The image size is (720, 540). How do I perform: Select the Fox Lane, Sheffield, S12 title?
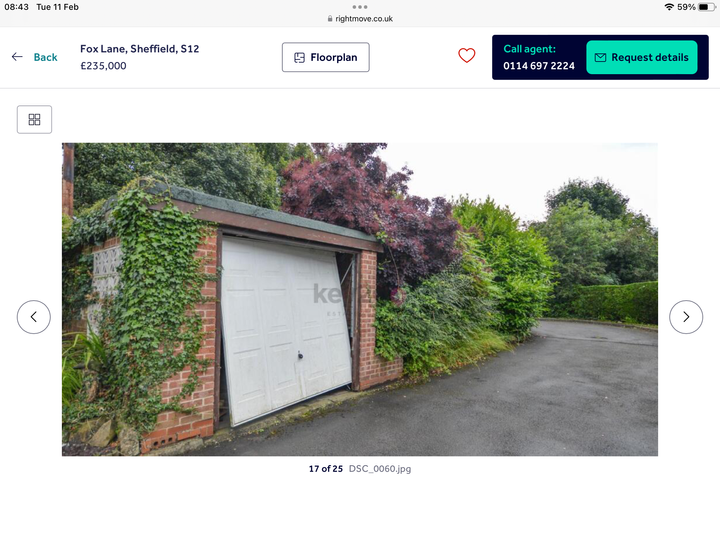coord(140,49)
